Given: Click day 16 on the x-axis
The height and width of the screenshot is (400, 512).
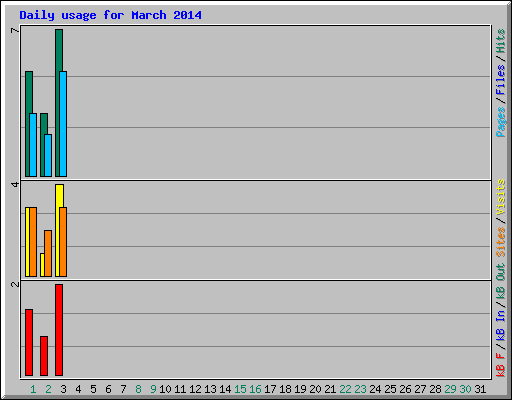Looking at the screenshot, I should click(255, 389).
